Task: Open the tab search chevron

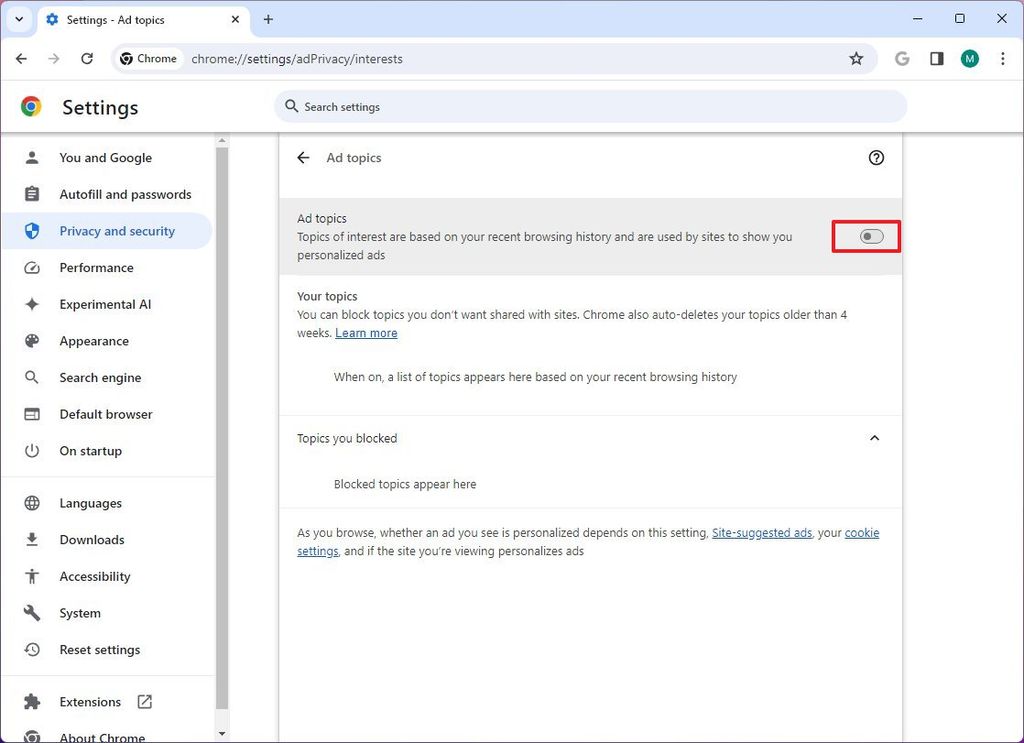Action: [x=19, y=19]
